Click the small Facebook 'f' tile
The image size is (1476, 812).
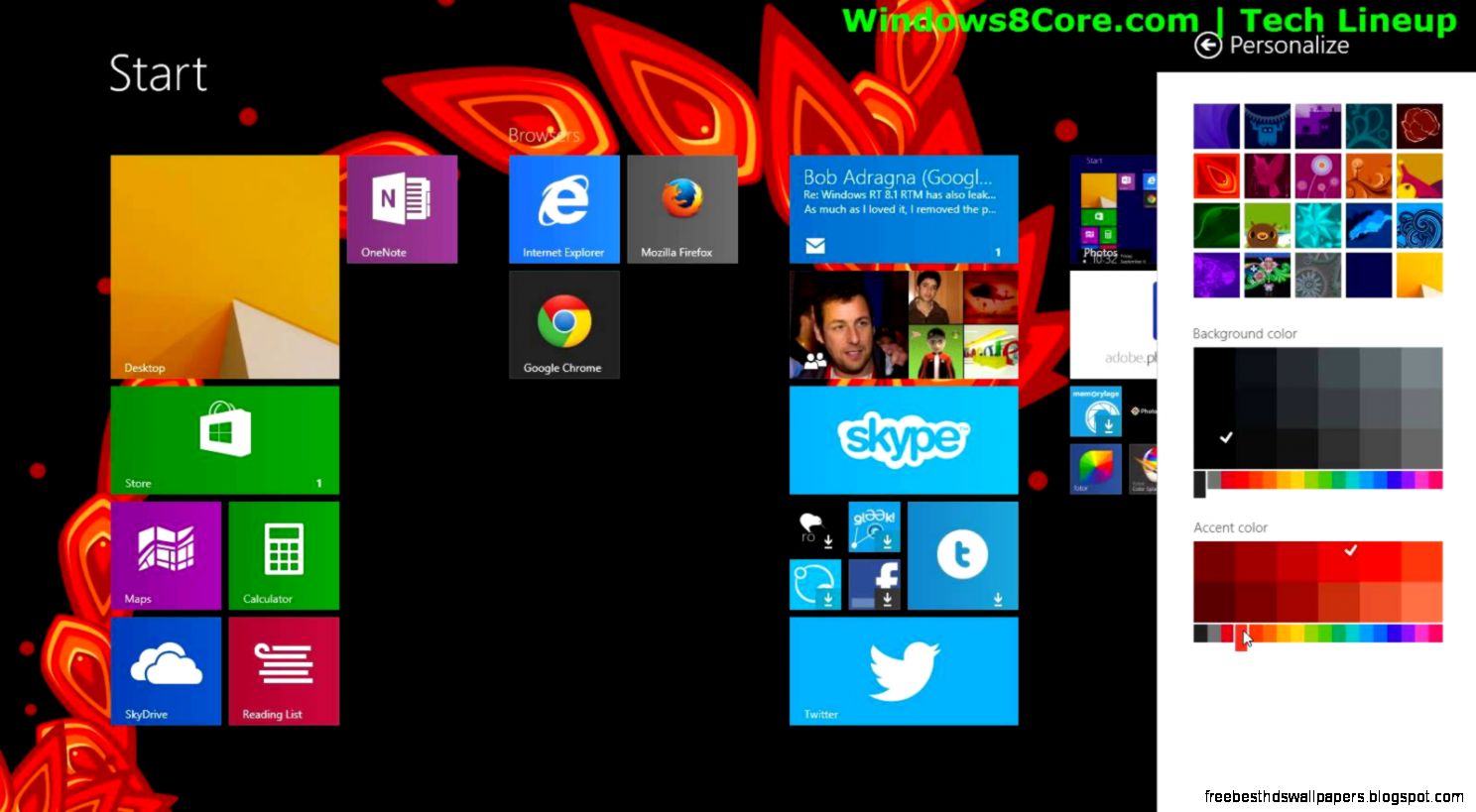pos(875,585)
